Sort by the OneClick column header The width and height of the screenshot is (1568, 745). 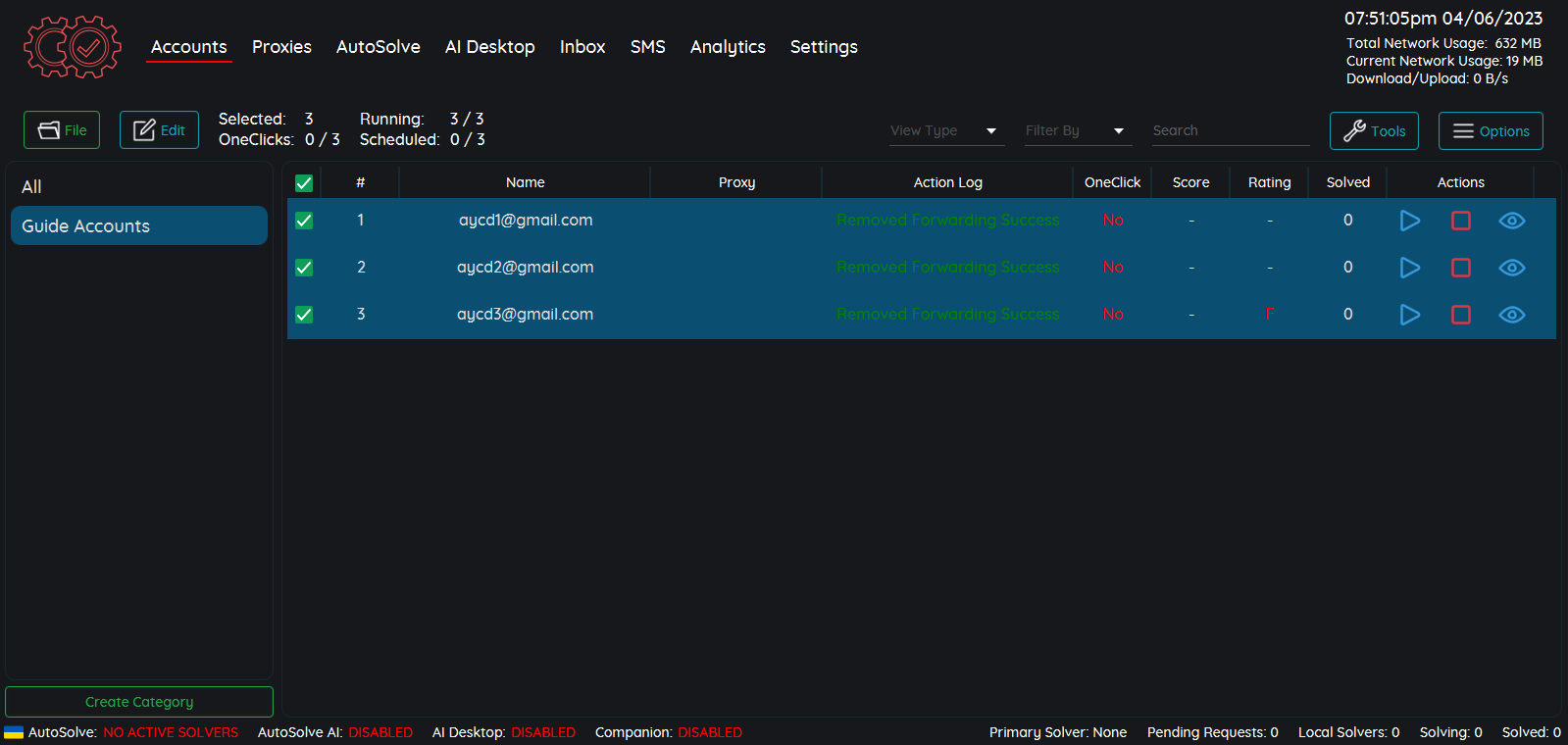click(1113, 182)
